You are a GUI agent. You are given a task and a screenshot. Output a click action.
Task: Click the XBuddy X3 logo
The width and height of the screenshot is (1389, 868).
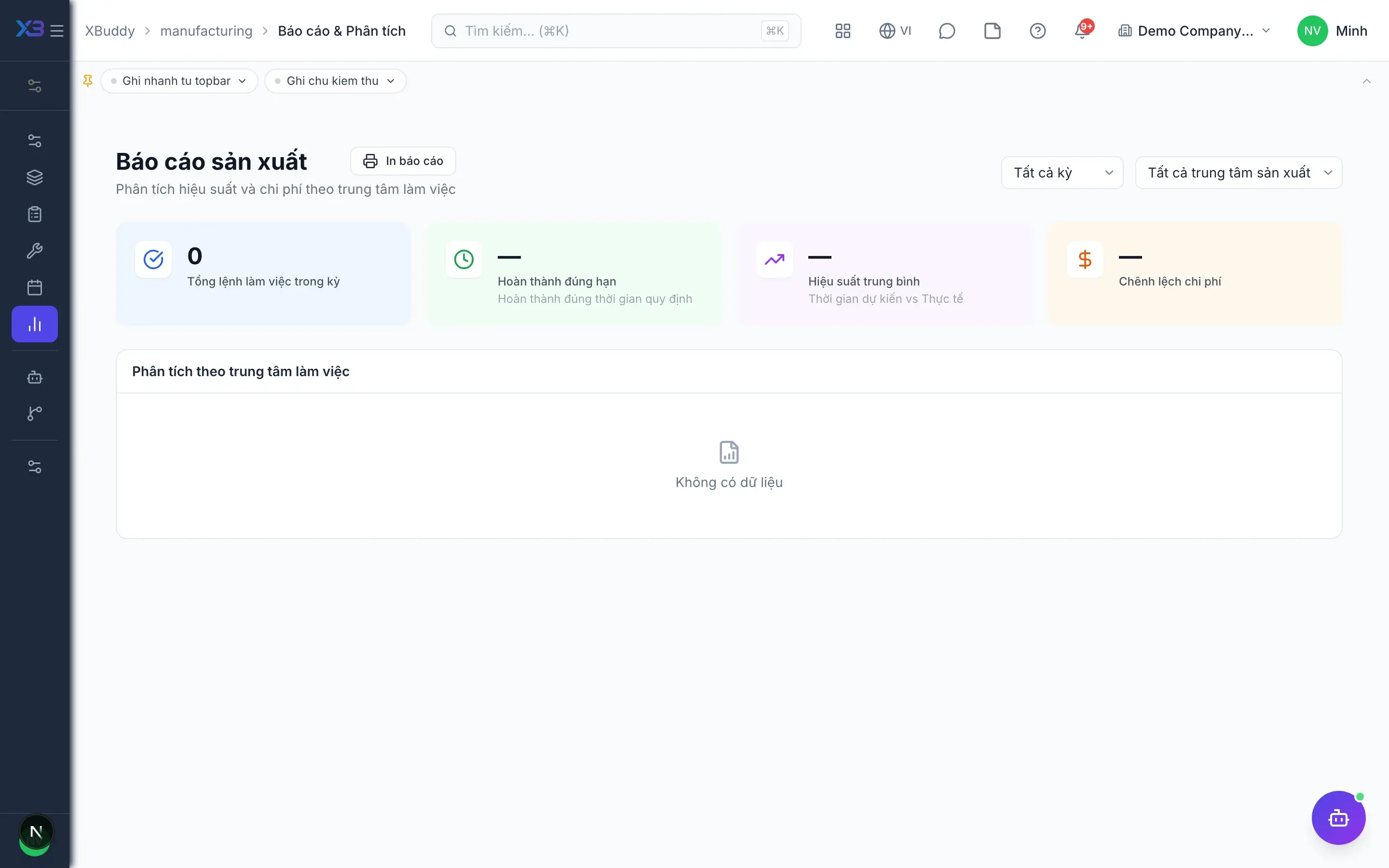pos(30,29)
